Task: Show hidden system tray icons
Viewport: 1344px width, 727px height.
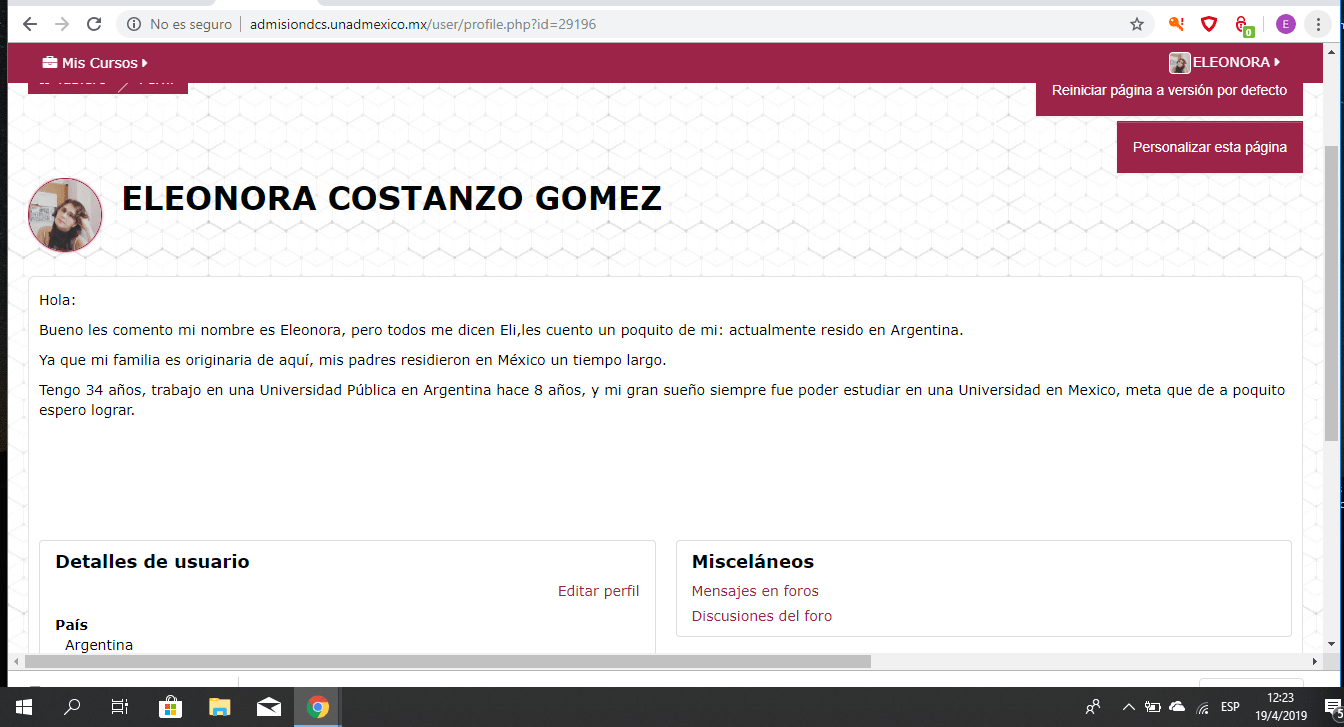Action: (x=1129, y=707)
